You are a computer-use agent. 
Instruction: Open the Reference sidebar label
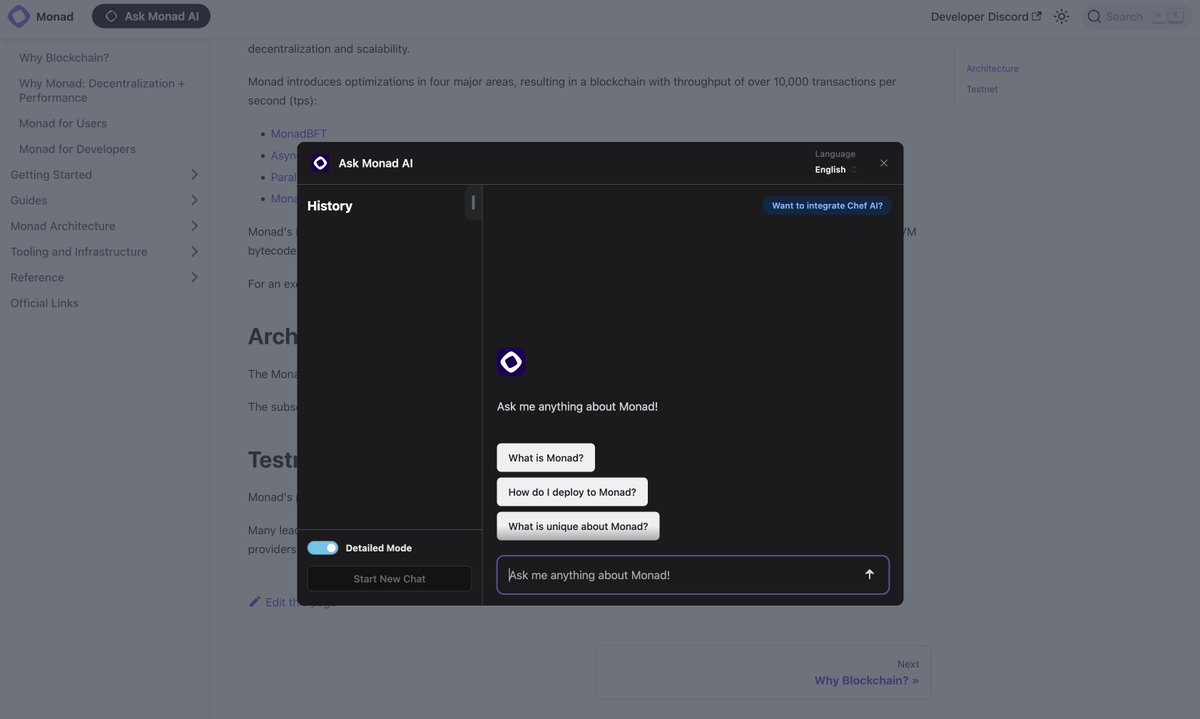pyautogui.click(x=37, y=278)
